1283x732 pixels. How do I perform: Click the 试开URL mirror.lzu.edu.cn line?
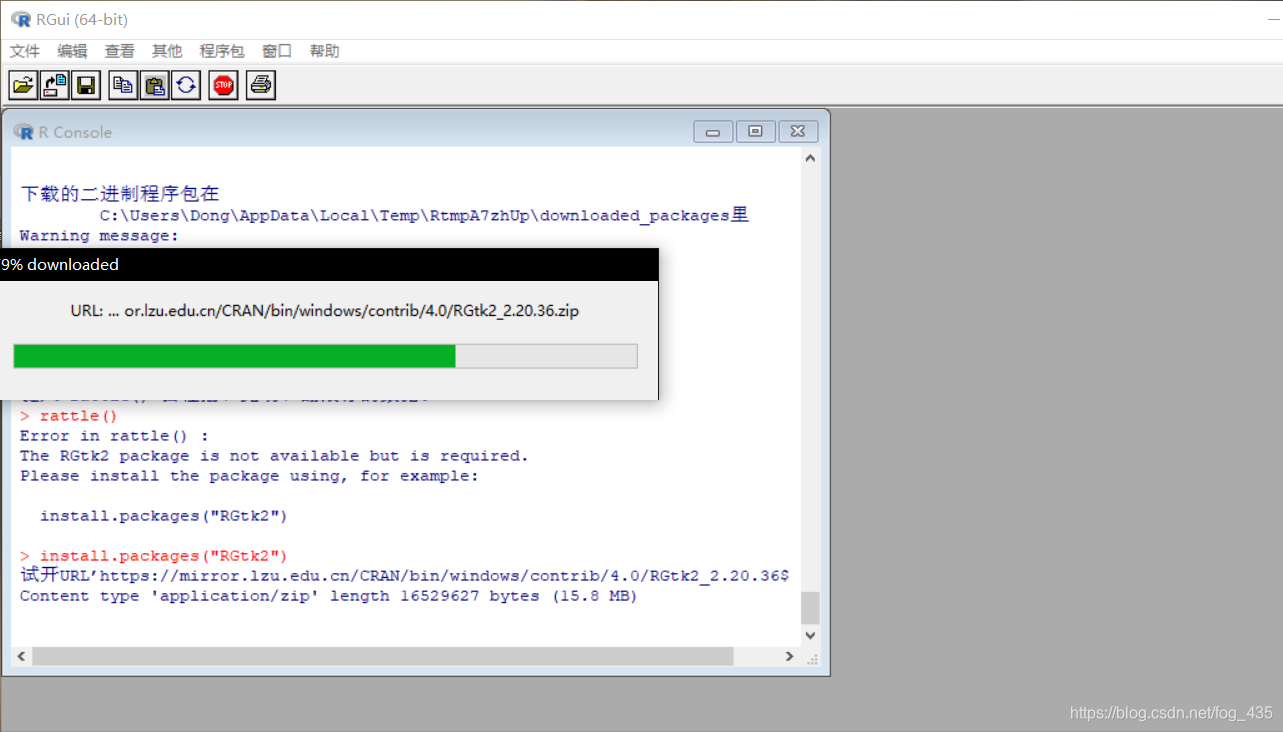coord(404,576)
